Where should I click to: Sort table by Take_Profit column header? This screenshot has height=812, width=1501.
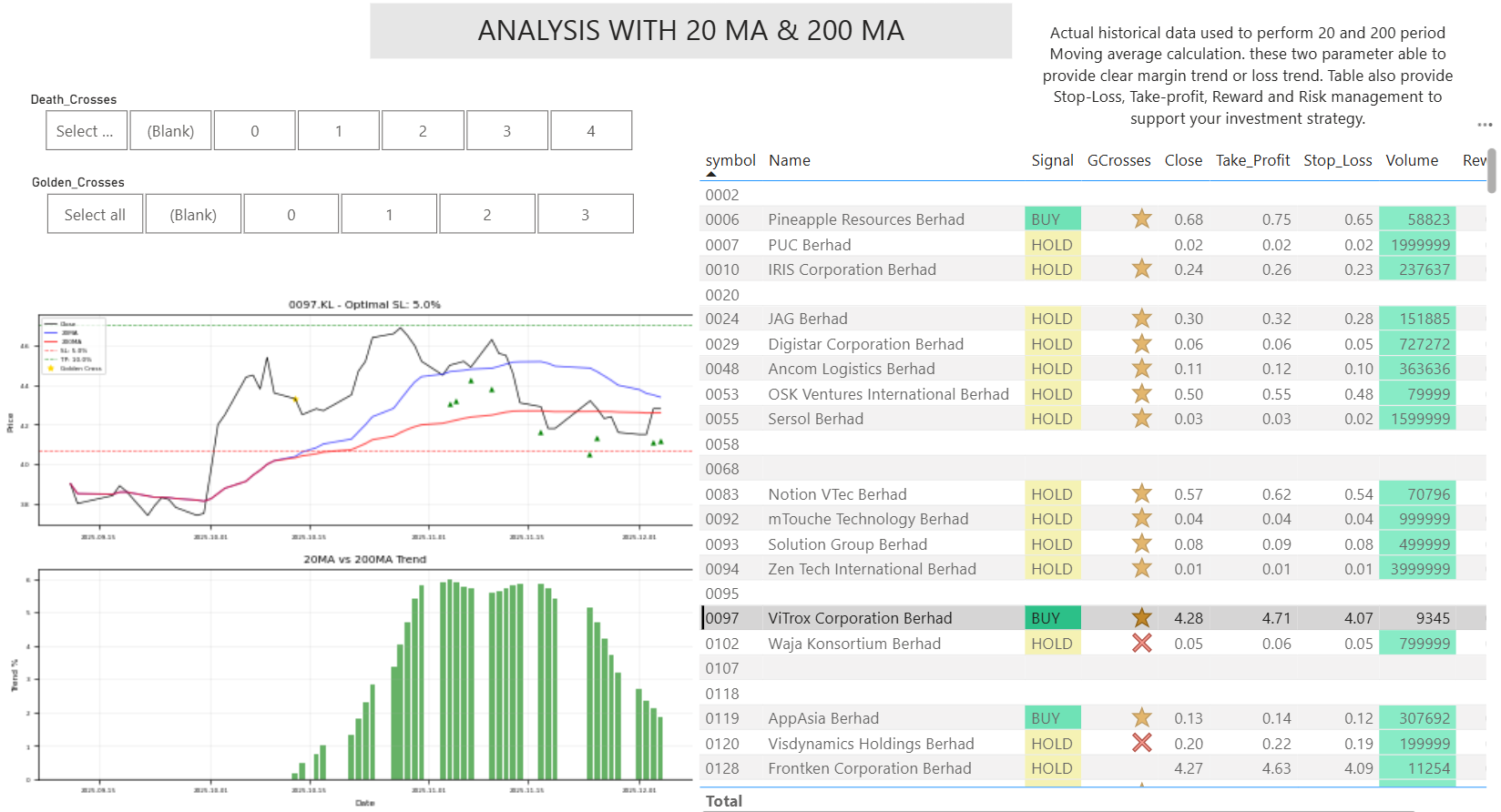(x=1252, y=160)
